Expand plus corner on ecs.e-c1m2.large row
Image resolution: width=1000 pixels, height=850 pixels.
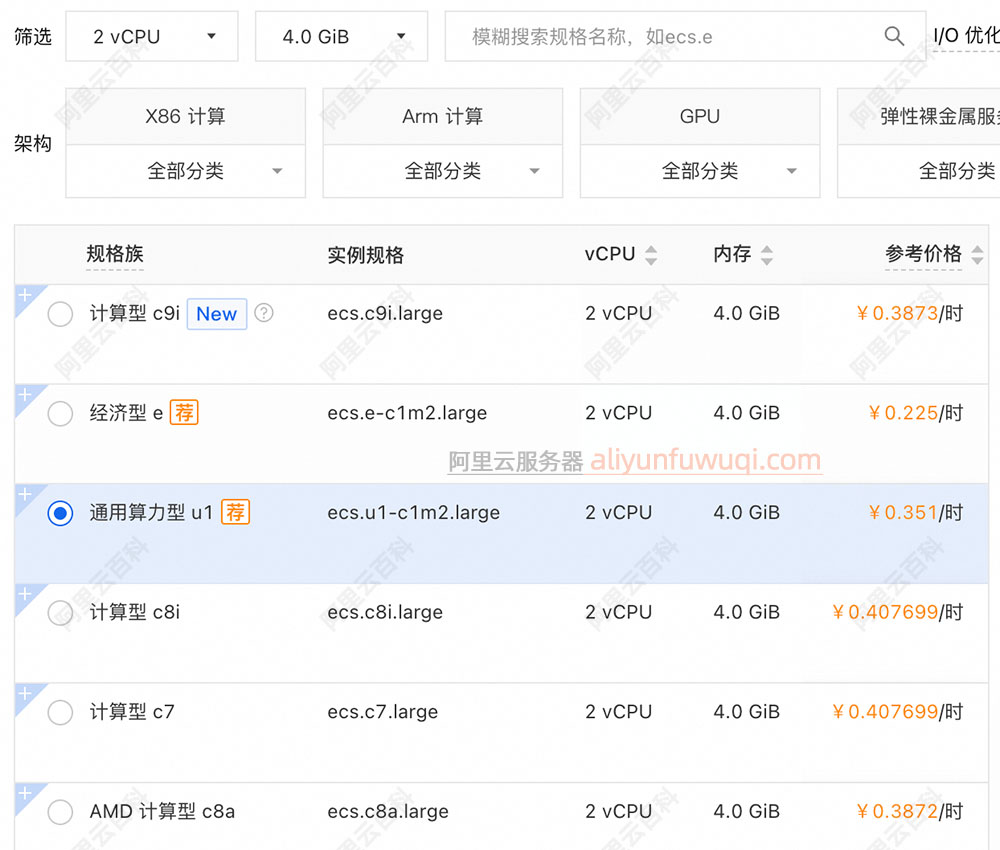pyautogui.click(x=26, y=395)
